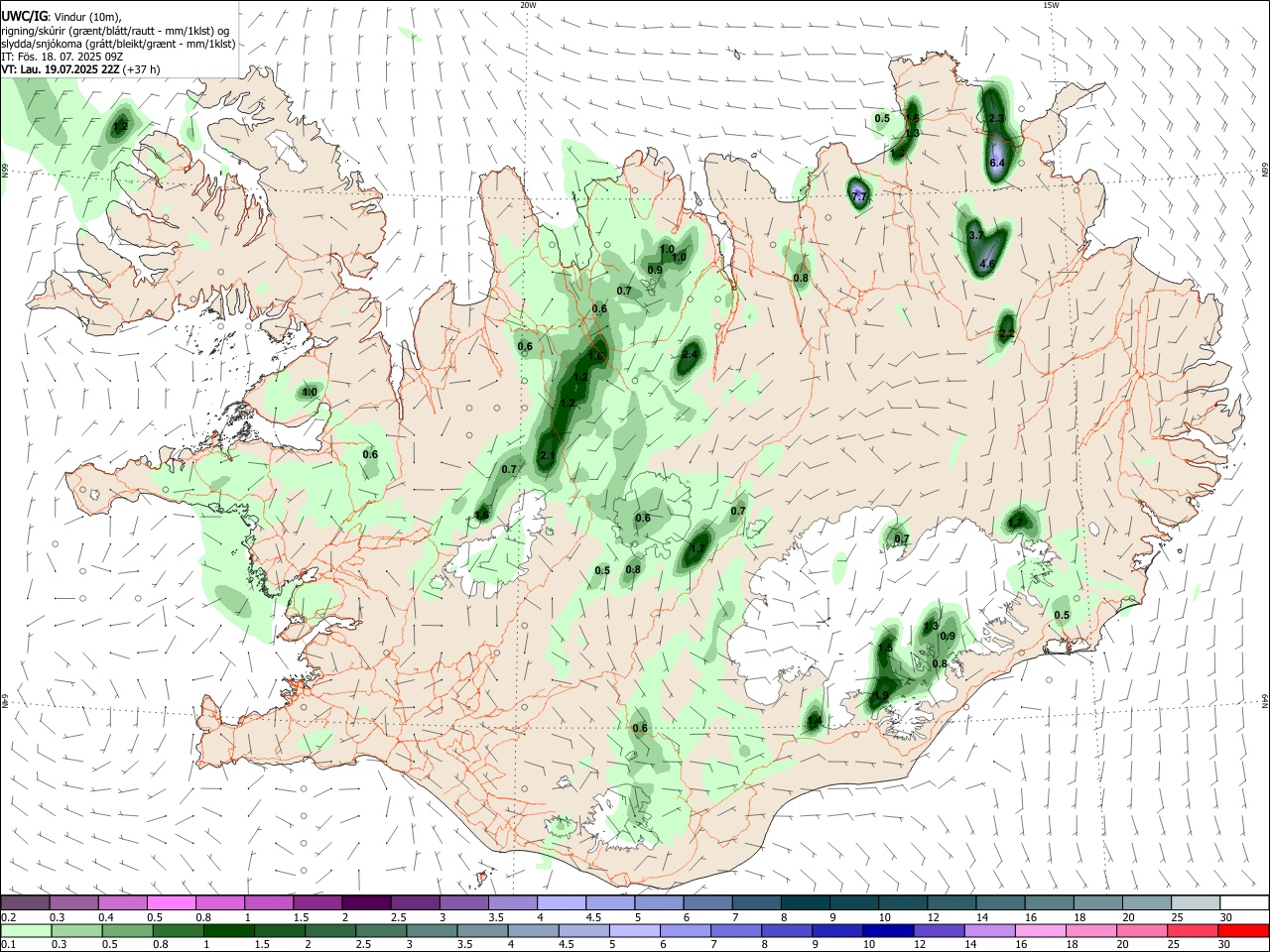1270x952 pixels.
Task: Click the IT: Fös. 18. 07. 2025 09Z line
Action: point(63,57)
